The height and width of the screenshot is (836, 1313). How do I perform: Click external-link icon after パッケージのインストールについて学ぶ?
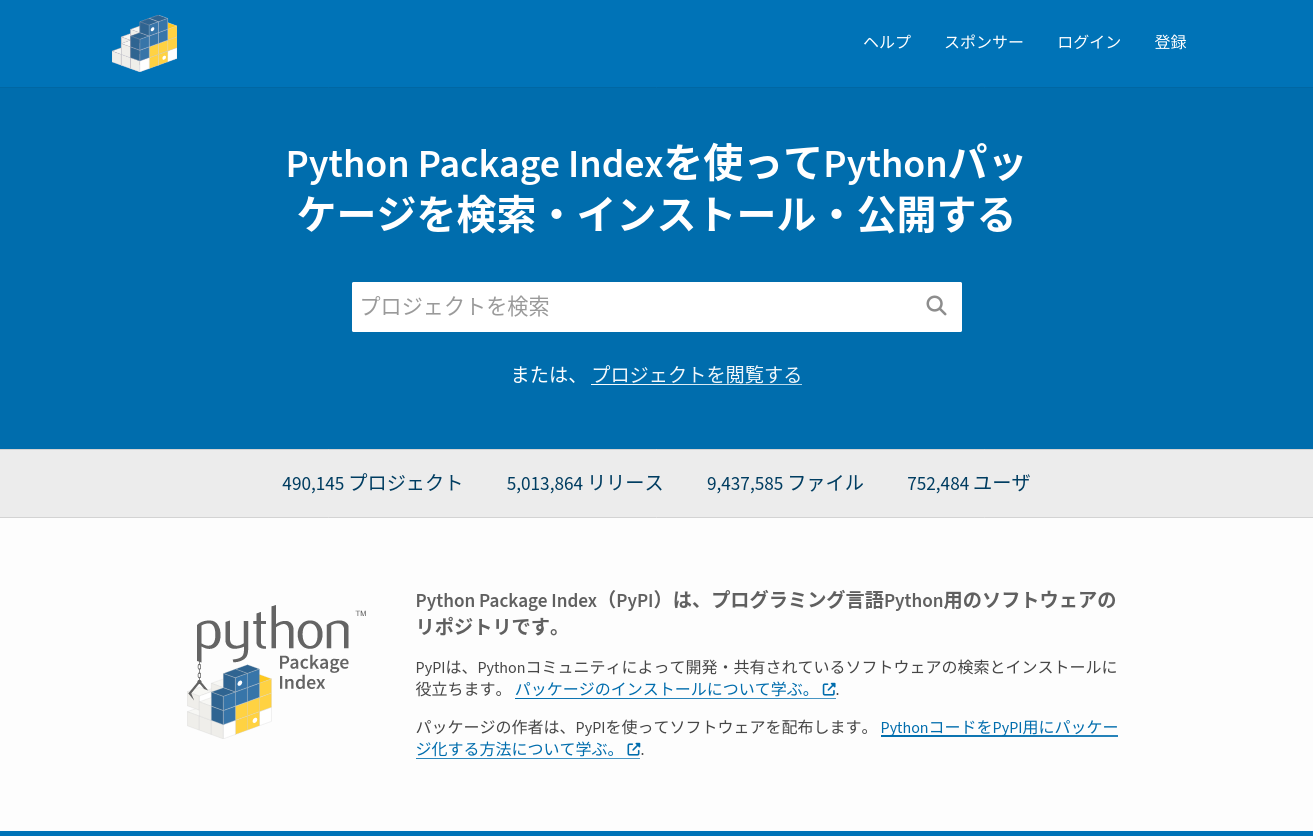click(828, 689)
